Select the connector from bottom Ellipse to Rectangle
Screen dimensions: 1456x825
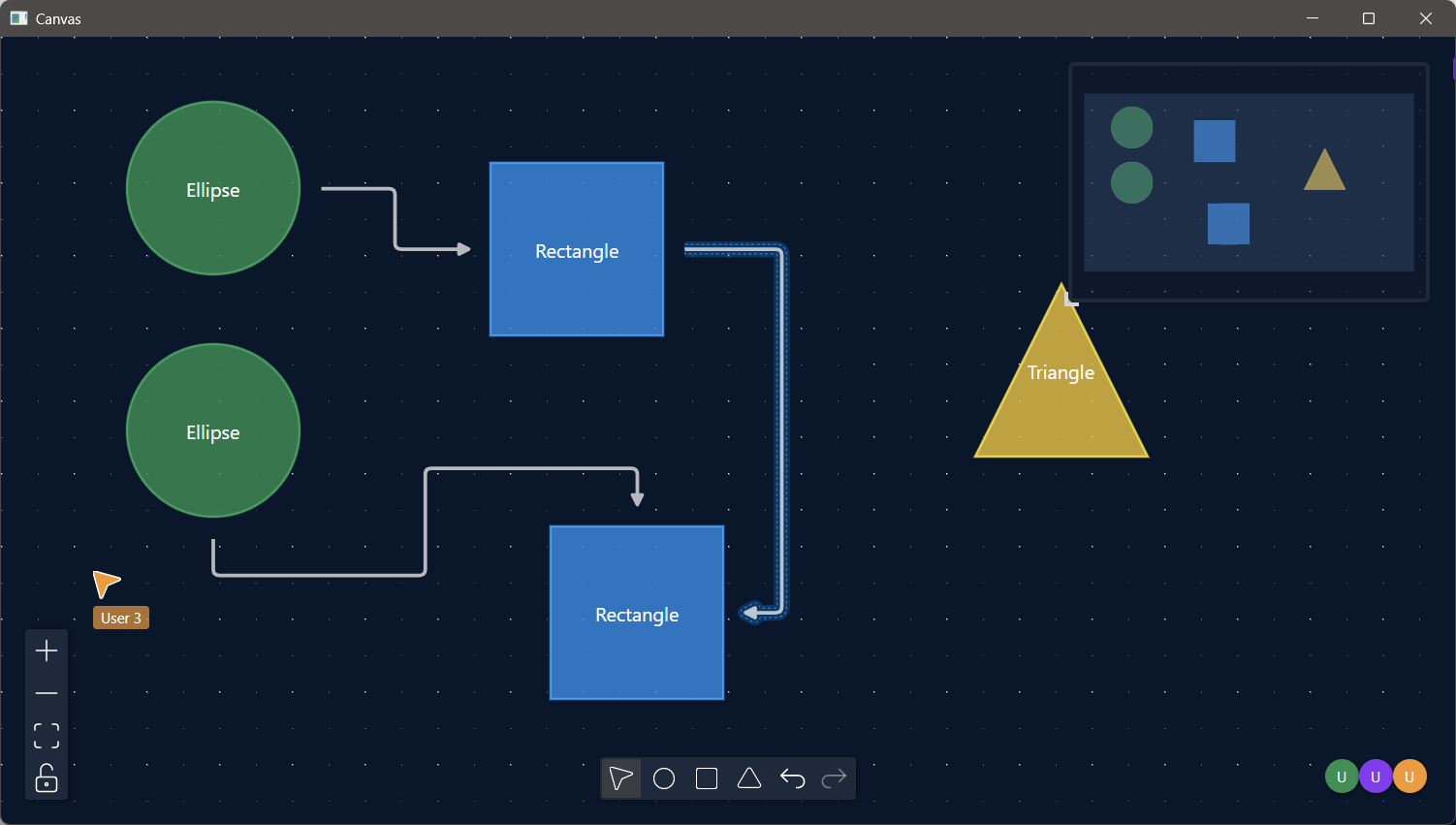pos(426,524)
